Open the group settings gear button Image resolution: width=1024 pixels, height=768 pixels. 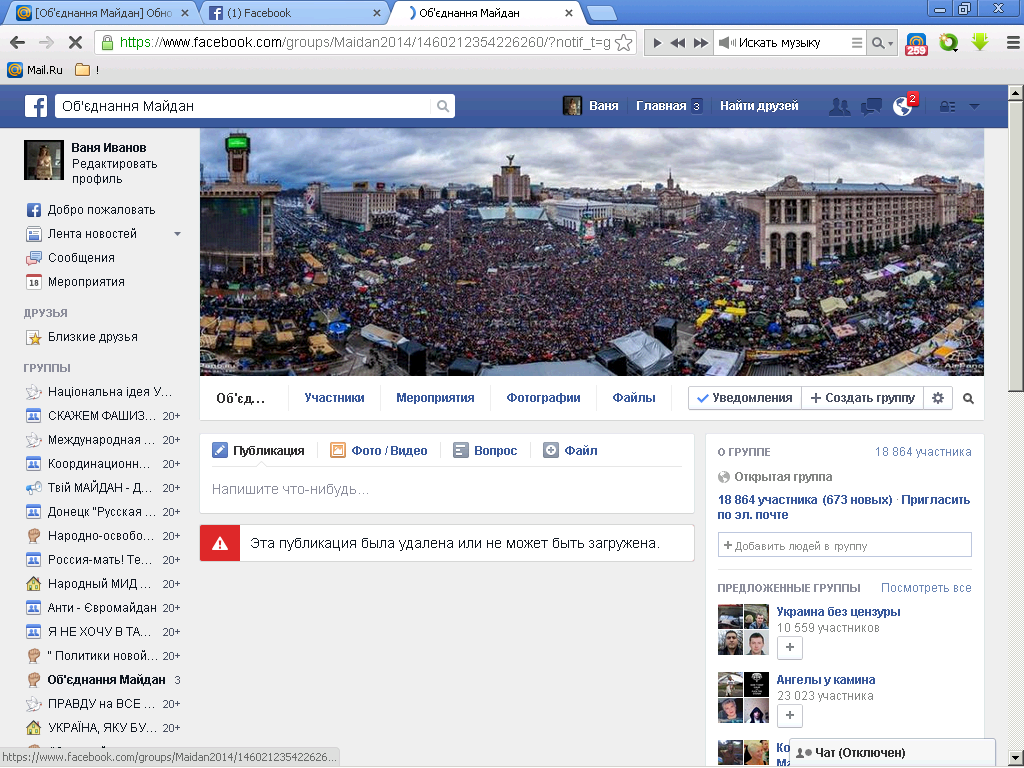[x=938, y=398]
